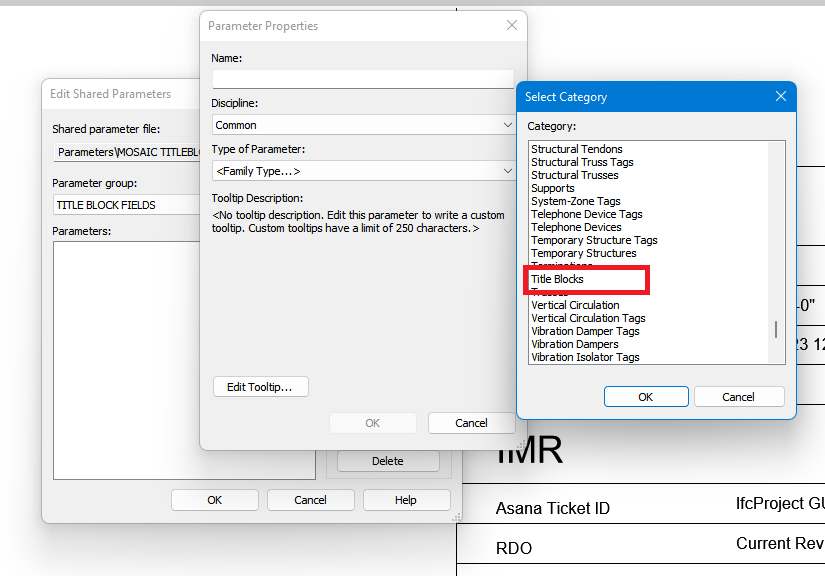Close the Select Category dialog
Viewport: 825px width, 576px height.
click(780, 96)
